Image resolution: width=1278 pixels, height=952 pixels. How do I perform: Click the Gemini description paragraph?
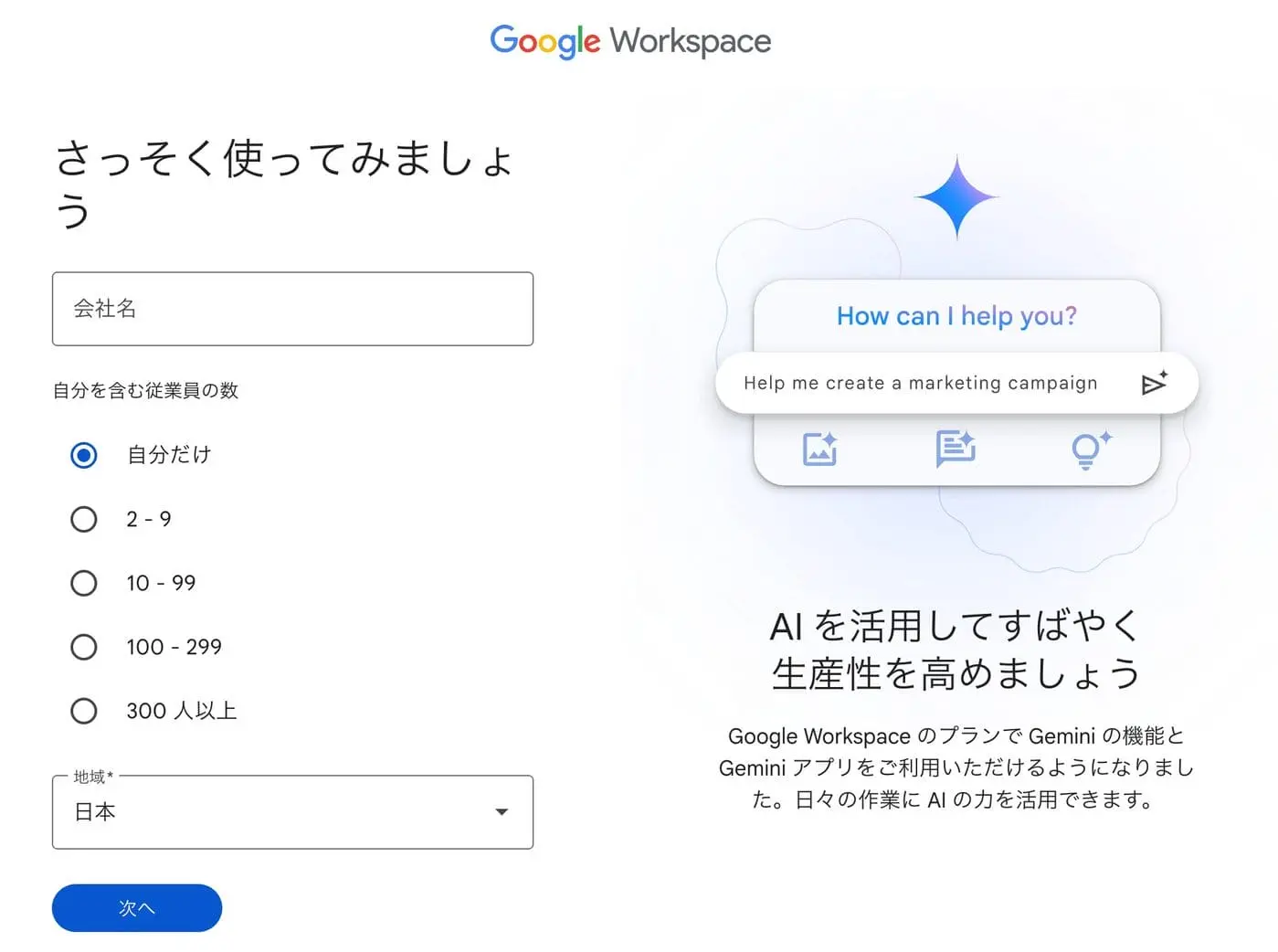tap(956, 767)
